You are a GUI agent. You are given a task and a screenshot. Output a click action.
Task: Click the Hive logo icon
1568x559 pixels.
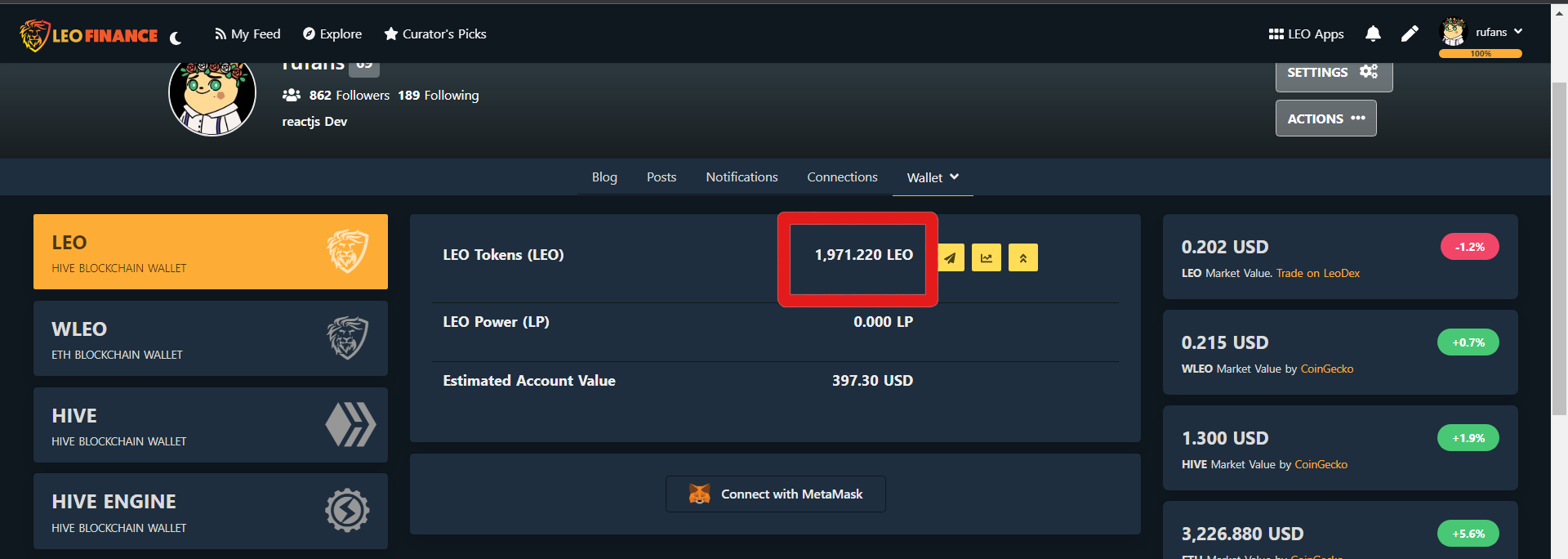tap(350, 424)
